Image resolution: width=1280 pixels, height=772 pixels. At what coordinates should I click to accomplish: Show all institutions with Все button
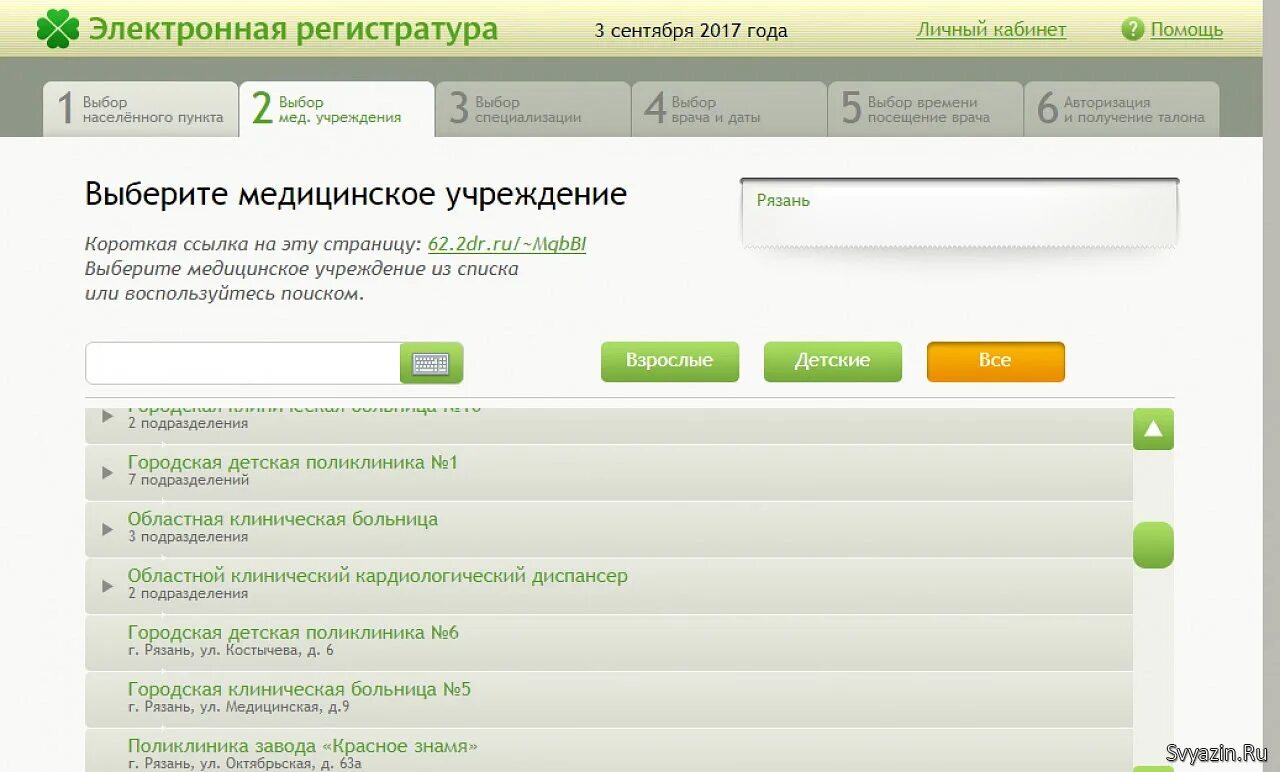(x=996, y=361)
